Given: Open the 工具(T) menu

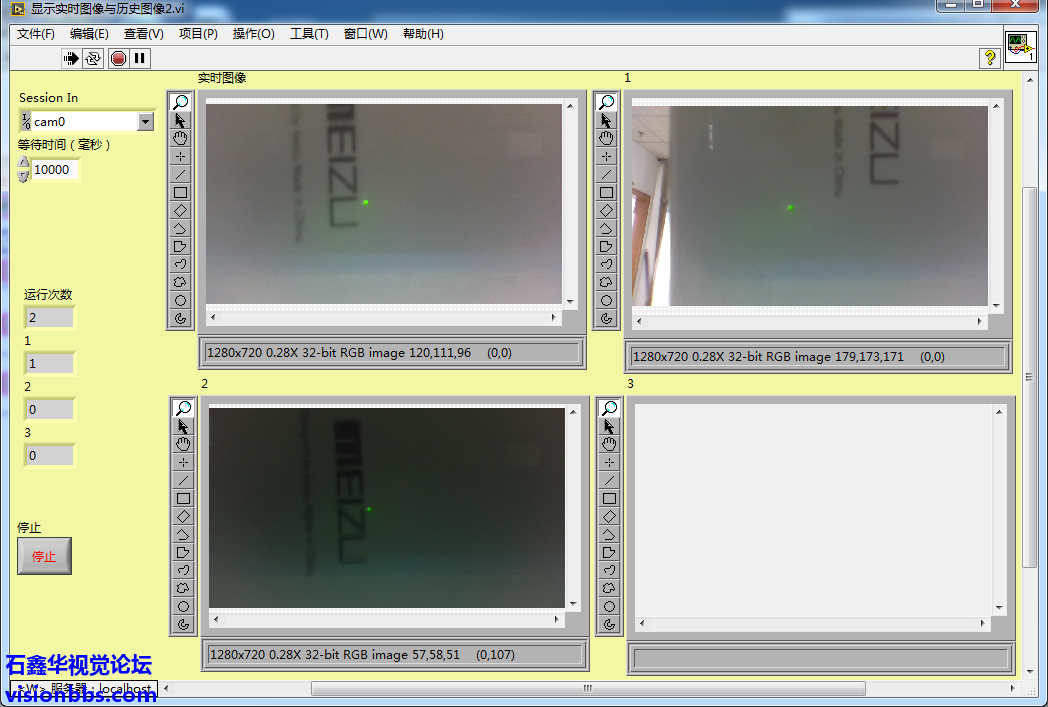Looking at the screenshot, I should click(309, 34).
